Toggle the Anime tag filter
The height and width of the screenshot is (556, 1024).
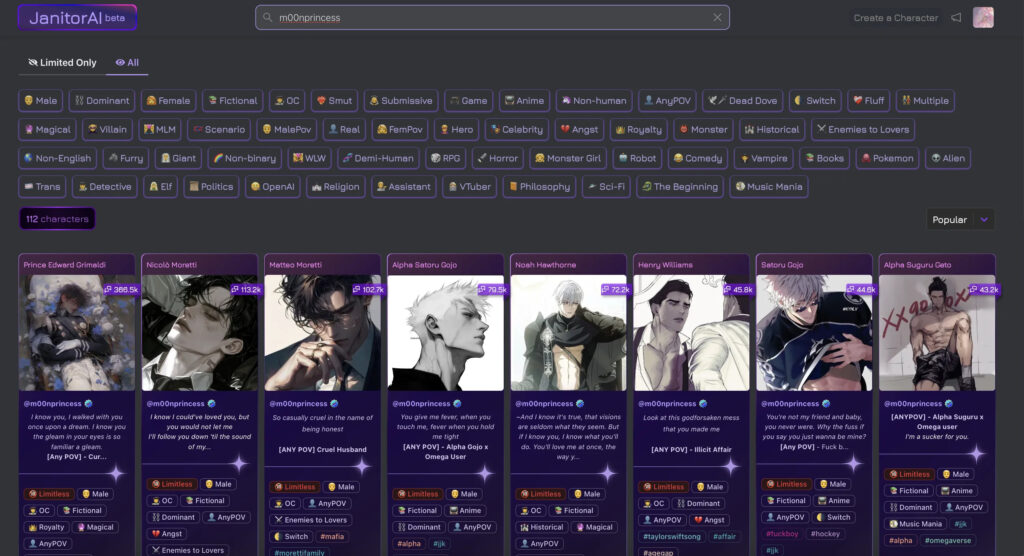click(524, 101)
